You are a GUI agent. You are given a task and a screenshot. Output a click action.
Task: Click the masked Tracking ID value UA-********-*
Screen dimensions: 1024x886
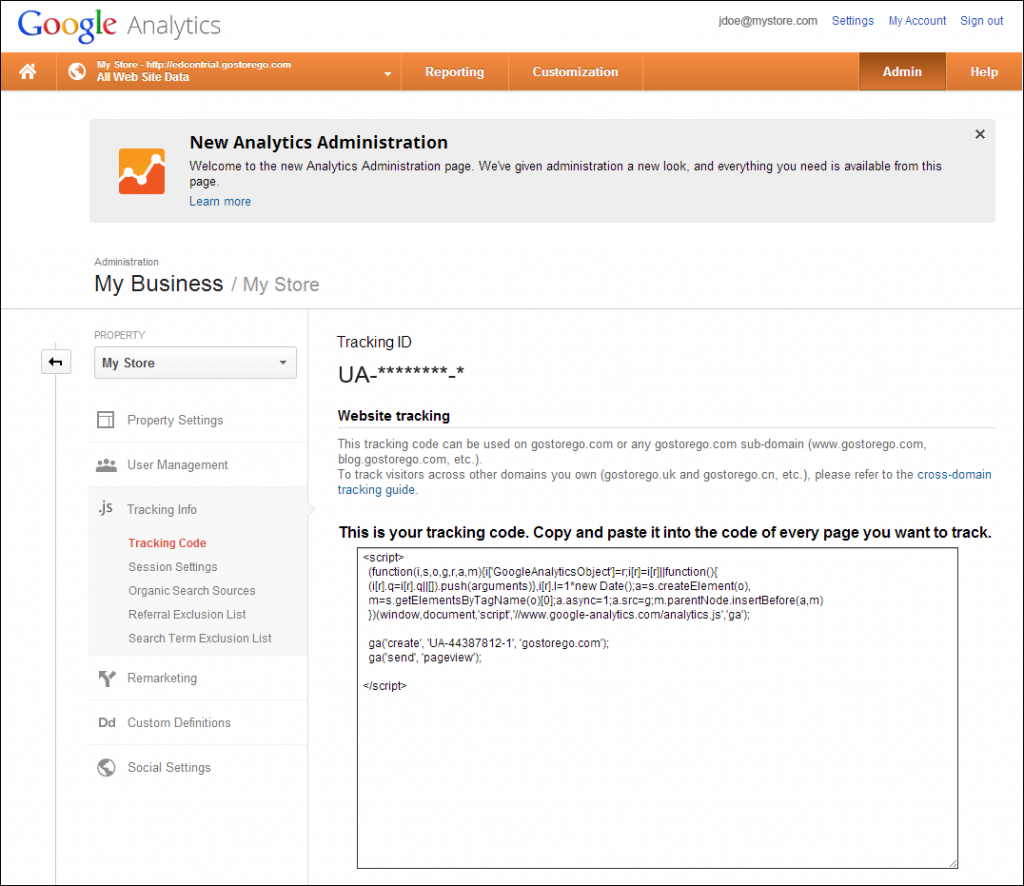click(401, 375)
